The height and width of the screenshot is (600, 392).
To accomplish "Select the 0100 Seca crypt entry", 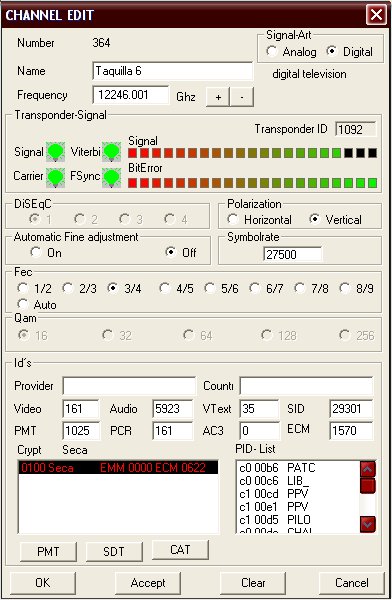I will (118, 468).
